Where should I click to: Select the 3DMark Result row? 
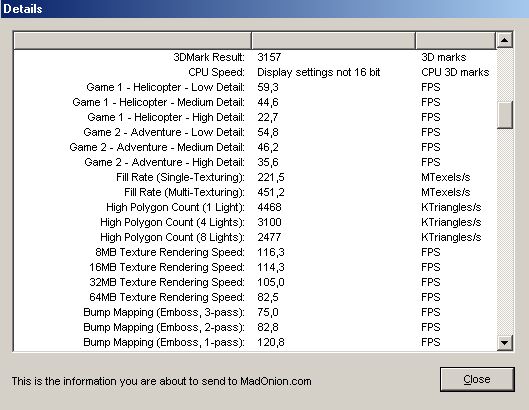pos(255,57)
